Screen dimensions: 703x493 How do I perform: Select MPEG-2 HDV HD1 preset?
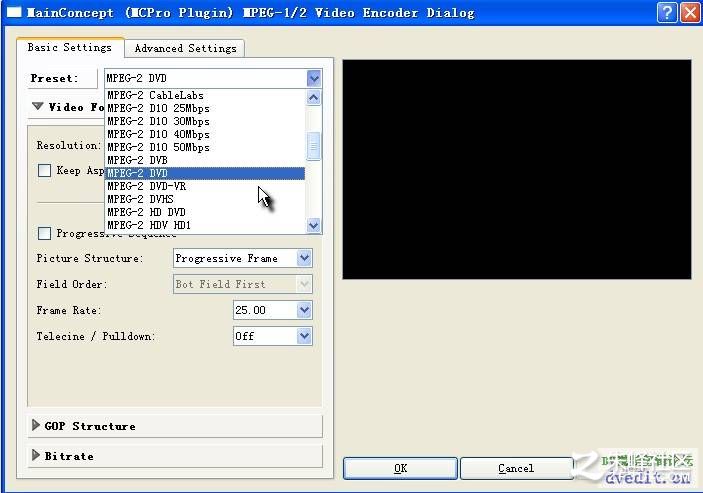point(205,225)
